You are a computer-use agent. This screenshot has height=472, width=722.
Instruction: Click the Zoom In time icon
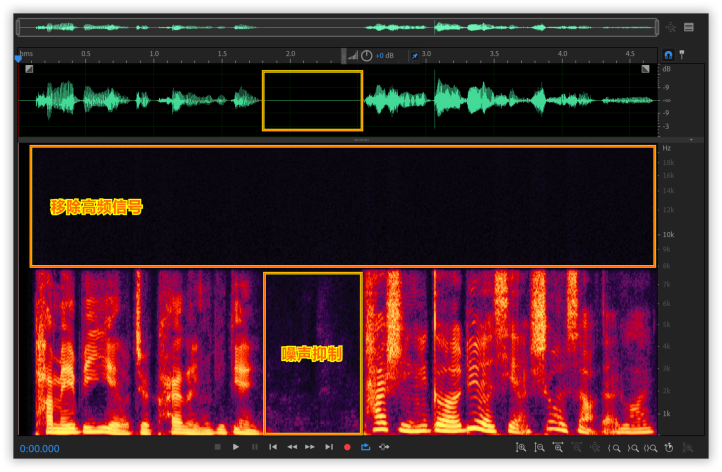pos(558,447)
